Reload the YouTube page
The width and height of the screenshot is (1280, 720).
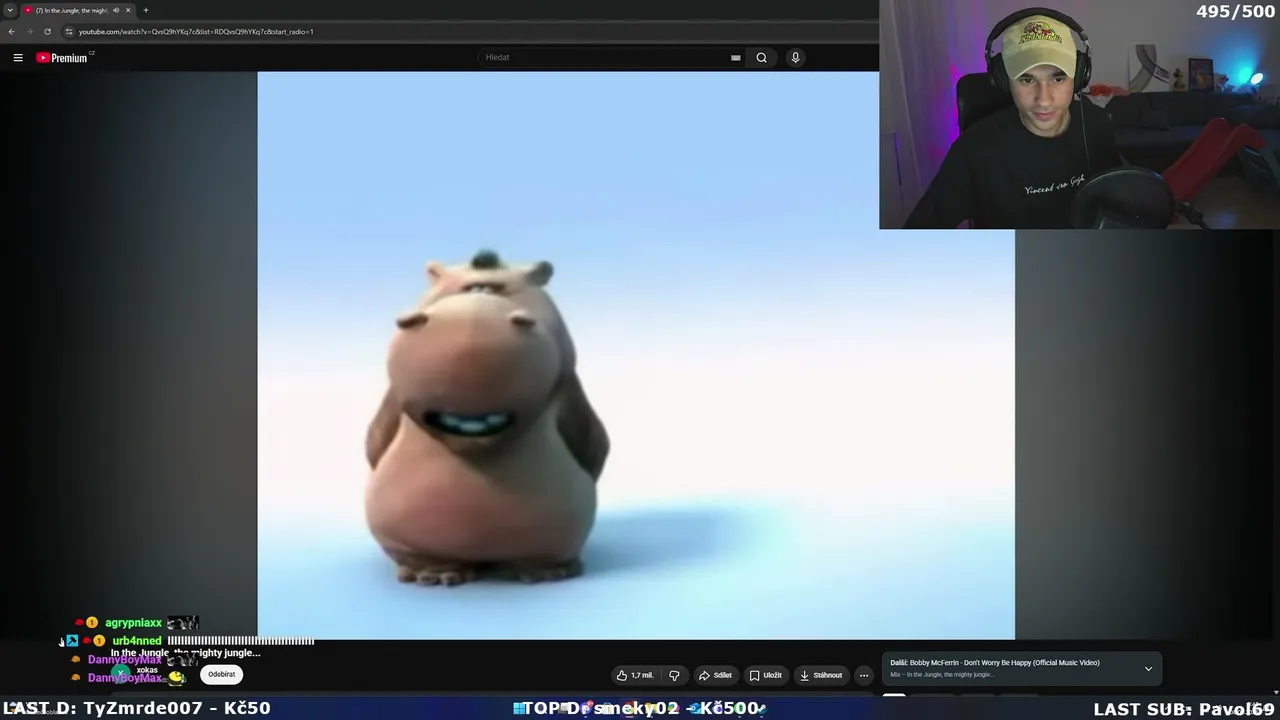point(47,32)
